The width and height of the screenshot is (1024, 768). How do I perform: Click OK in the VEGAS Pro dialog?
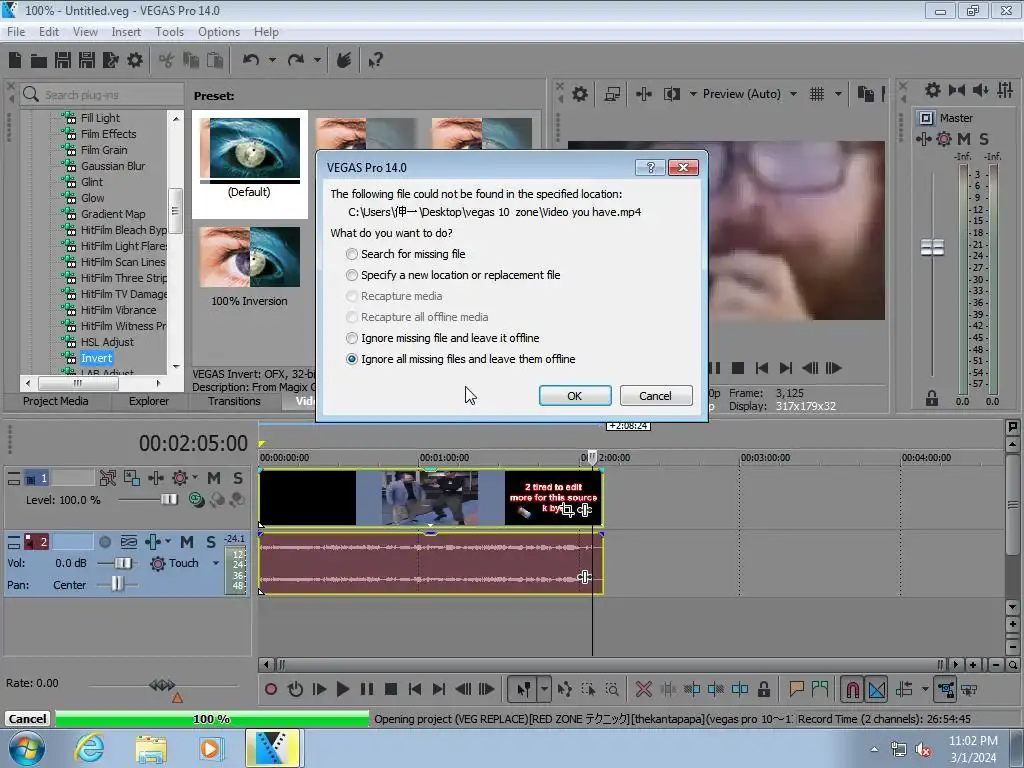coord(575,396)
